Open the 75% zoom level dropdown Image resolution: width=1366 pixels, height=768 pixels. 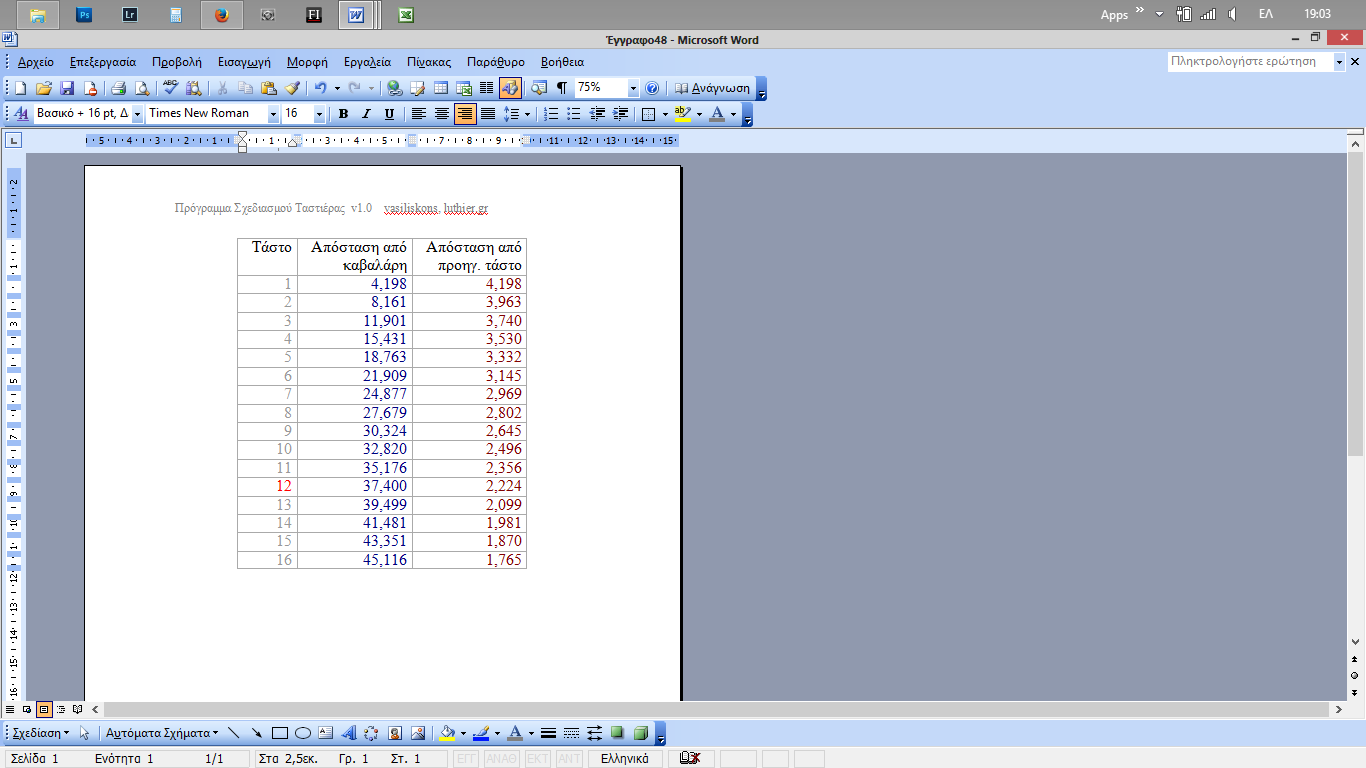click(x=633, y=88)
